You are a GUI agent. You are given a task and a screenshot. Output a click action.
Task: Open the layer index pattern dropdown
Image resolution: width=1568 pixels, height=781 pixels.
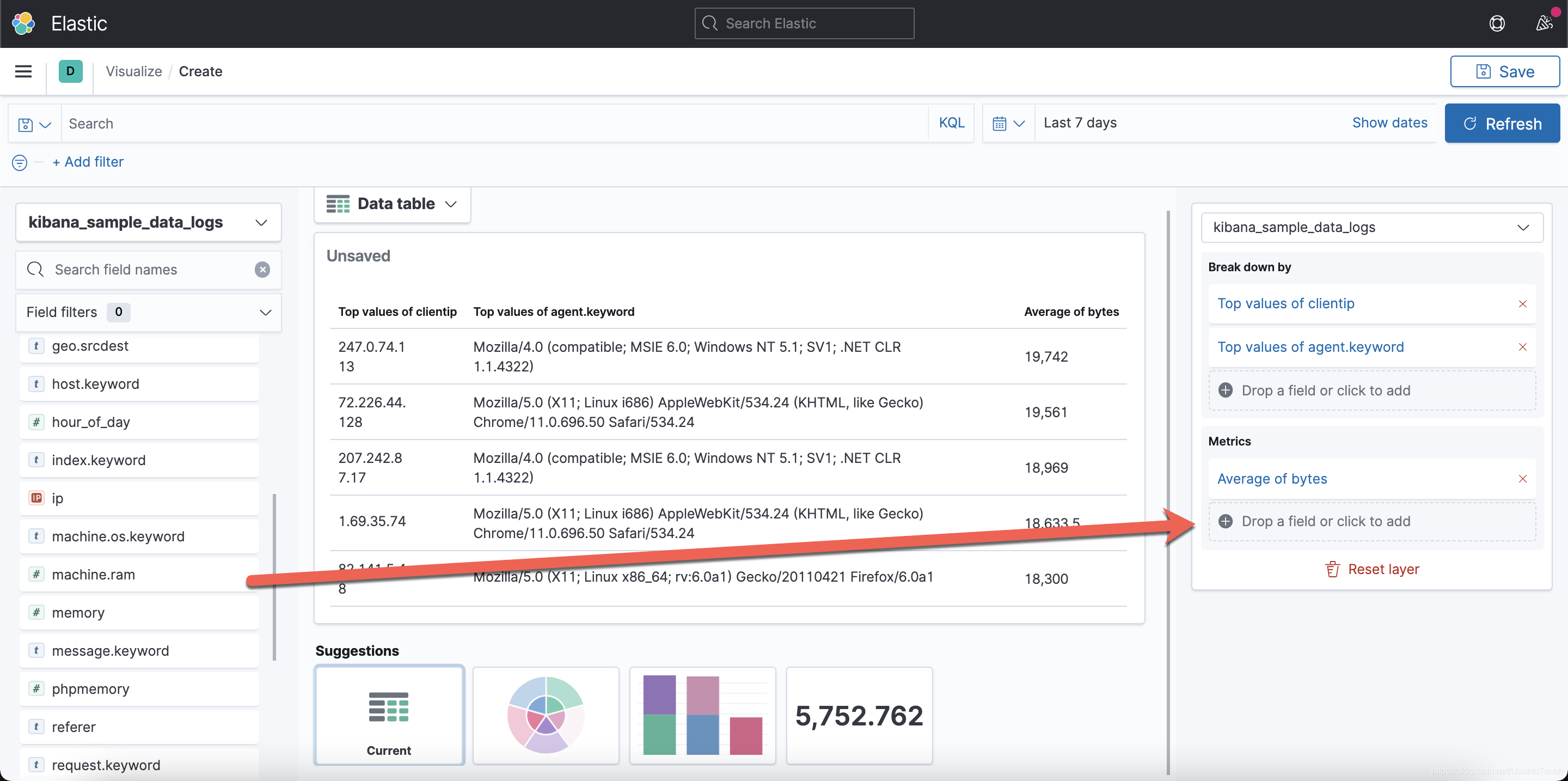coord(1371,228)
